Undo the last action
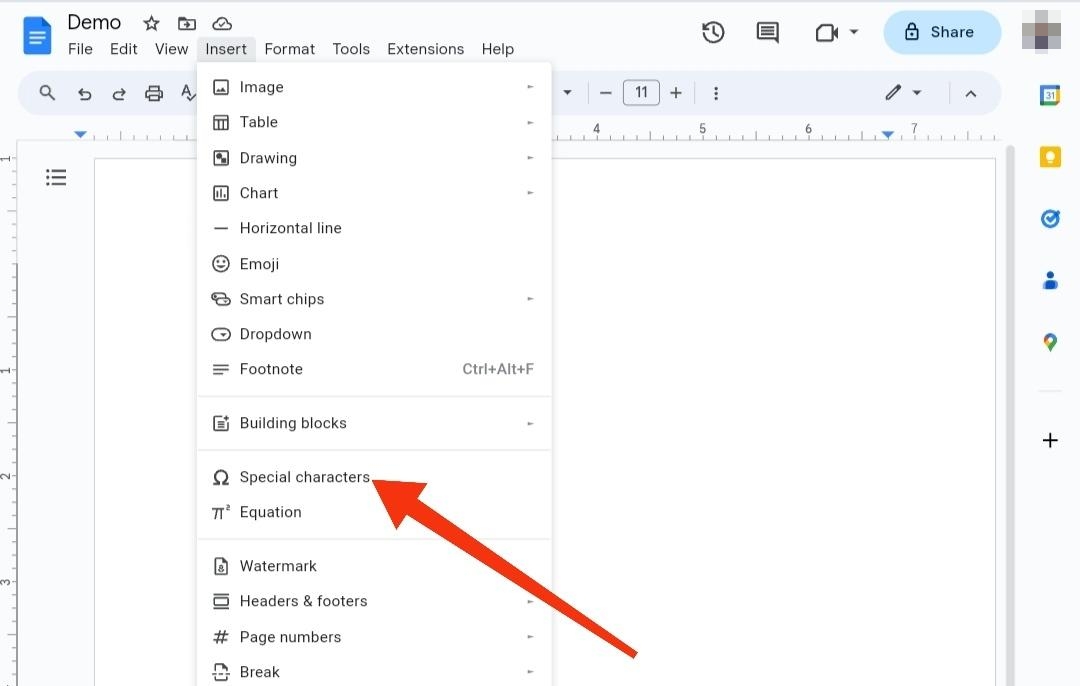 [x=85, y=92]
